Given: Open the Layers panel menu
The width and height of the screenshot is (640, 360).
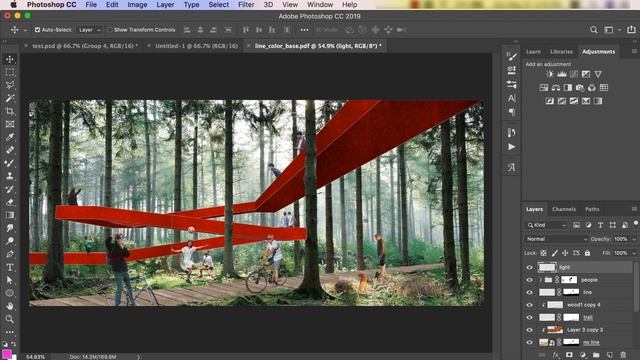Looking at the screenshot, I should (x=634, y=209).
